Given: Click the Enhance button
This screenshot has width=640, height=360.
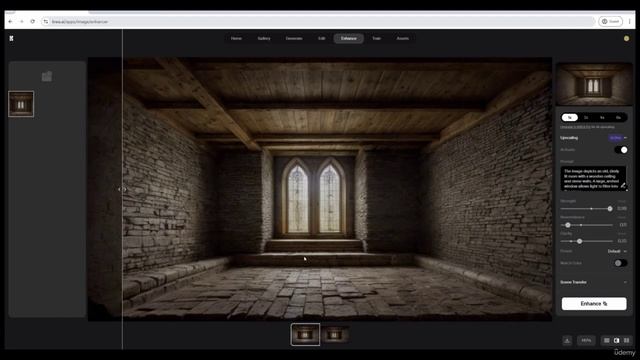Looking at the screenshot, I should (x=594, y=304).
